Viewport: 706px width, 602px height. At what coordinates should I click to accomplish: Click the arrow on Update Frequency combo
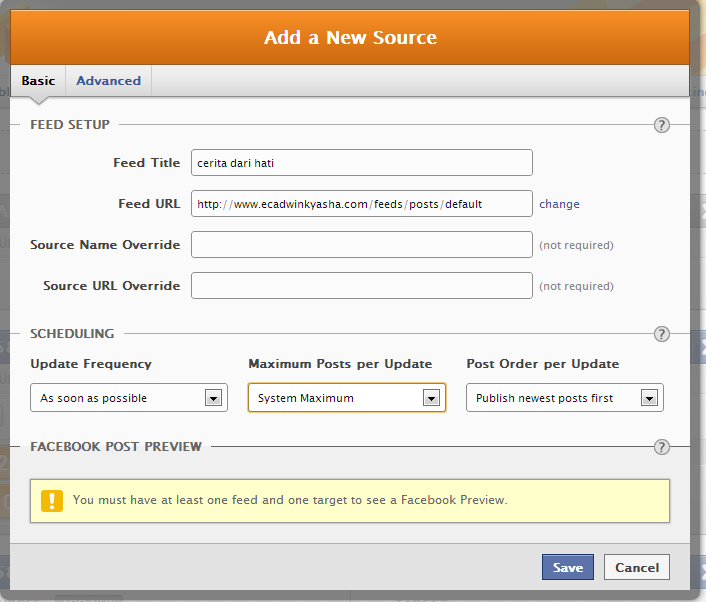click(x=213, y=398)
